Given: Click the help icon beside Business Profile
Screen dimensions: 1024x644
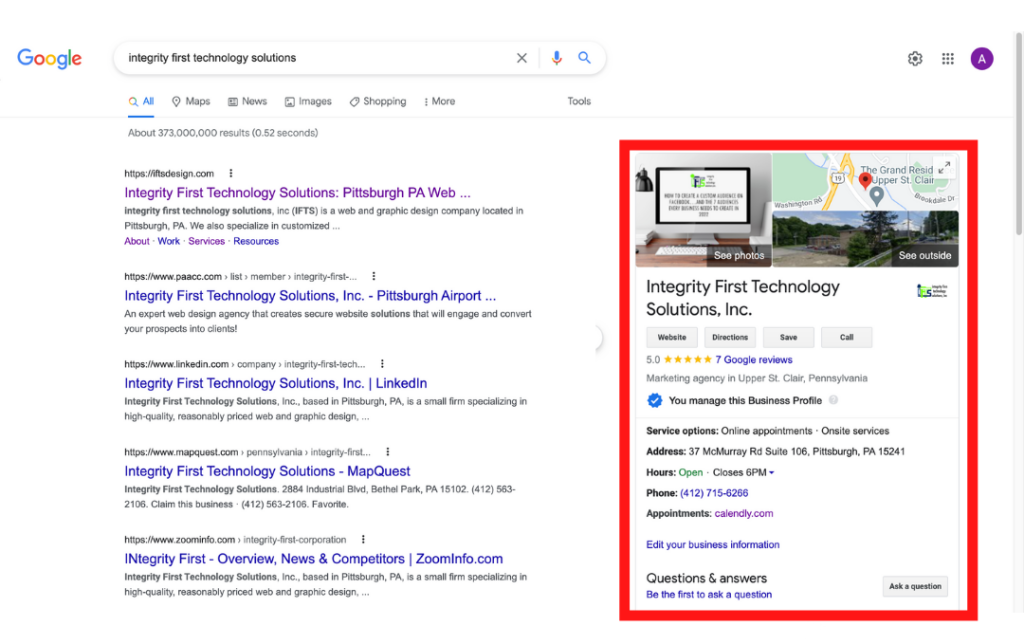Looking at the screenshot, I should tap(833, 400).
